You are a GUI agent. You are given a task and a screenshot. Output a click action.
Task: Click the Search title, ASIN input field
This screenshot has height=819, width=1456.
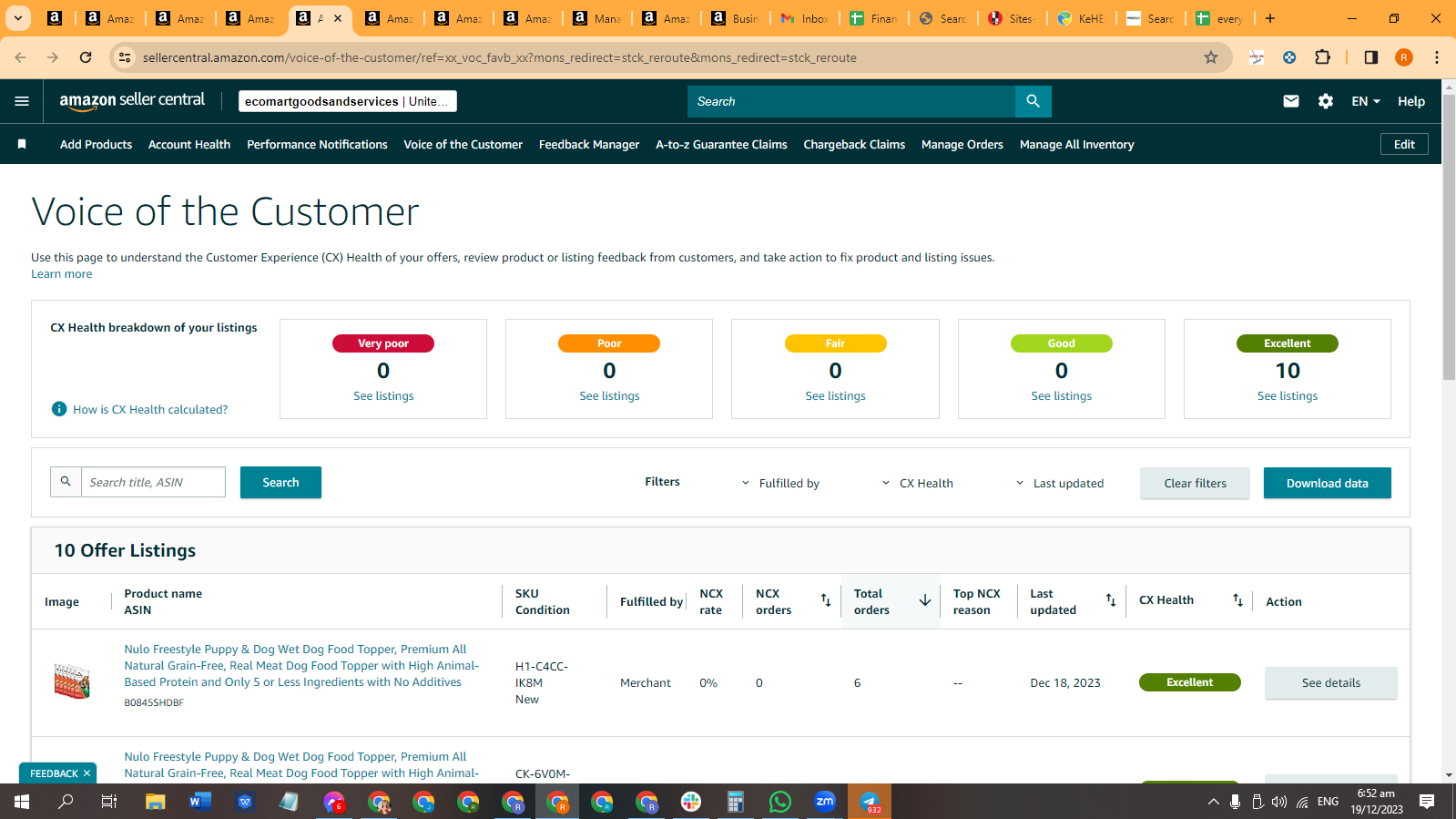[x=153, y=482]
